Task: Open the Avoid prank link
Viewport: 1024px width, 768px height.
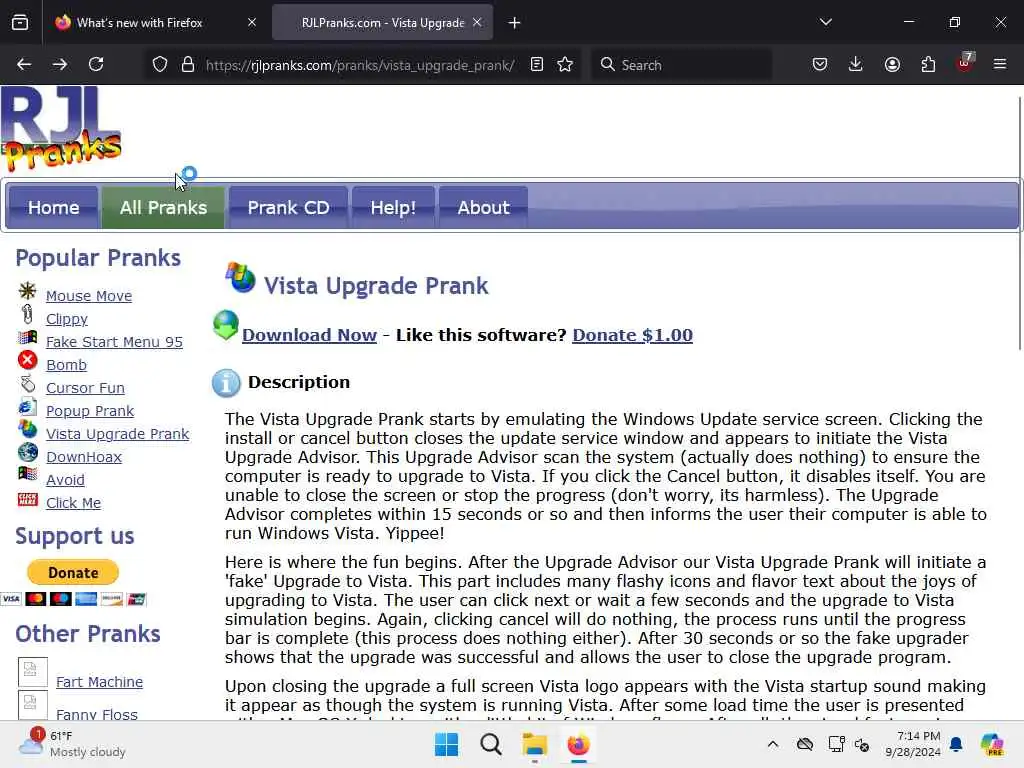Action: tap(65, 479)
